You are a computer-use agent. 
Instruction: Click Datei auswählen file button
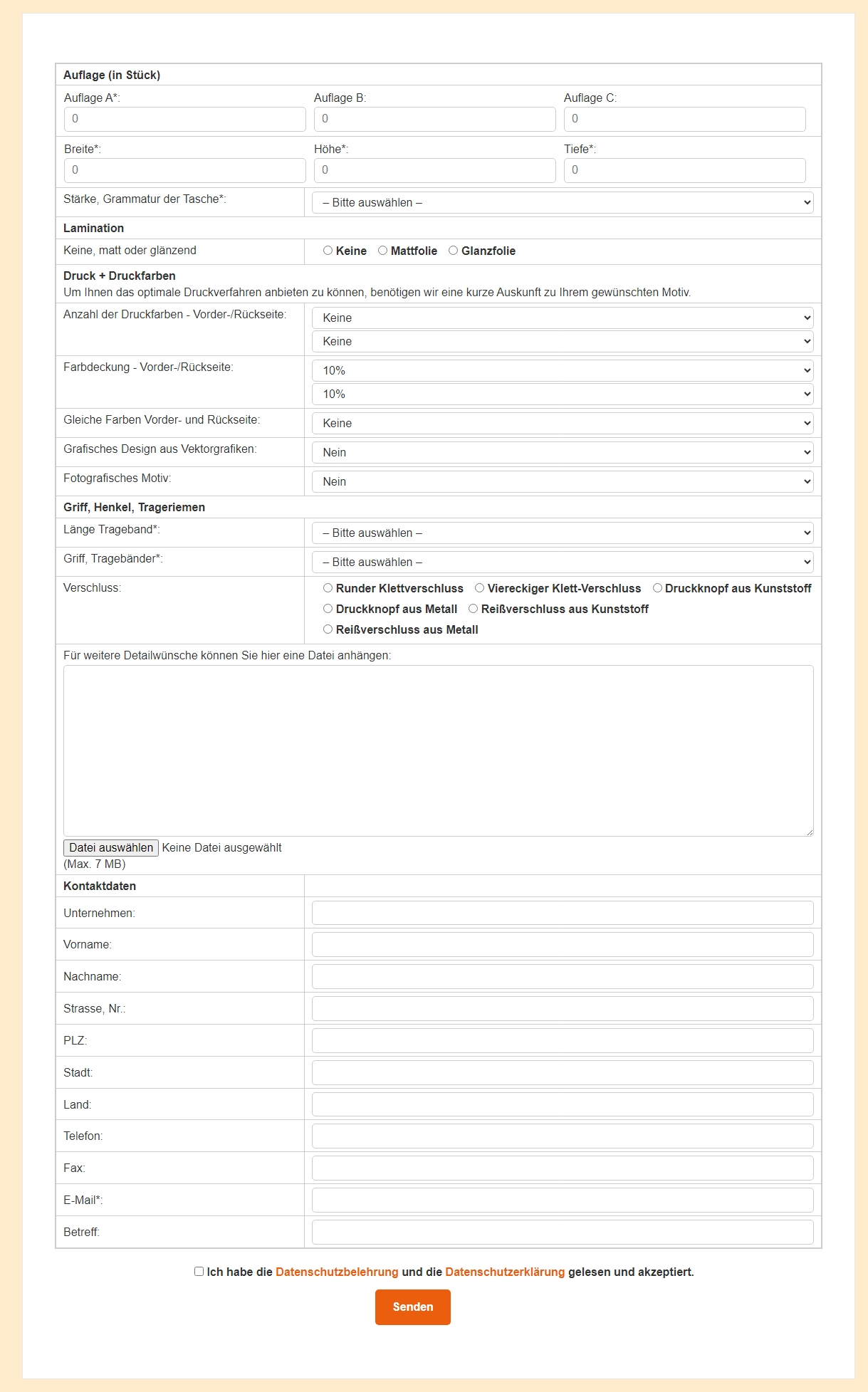(111, 847)
